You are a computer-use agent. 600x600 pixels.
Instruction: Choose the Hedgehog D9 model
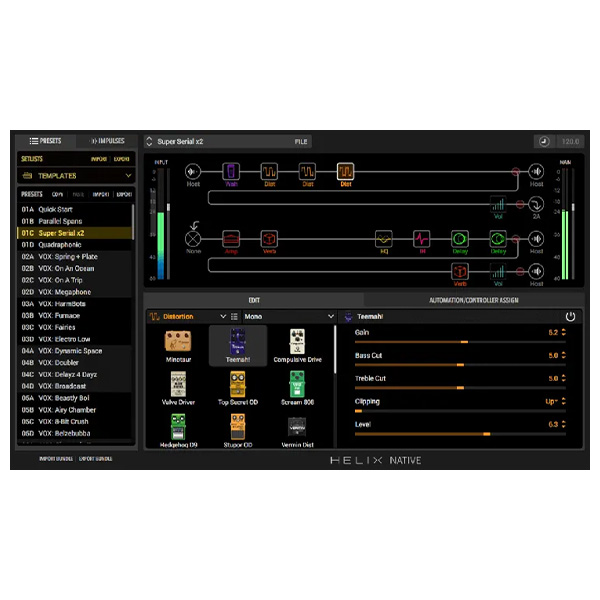pos(178,430)
